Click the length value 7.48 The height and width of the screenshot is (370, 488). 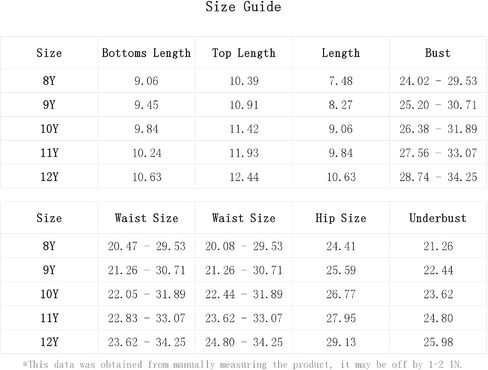point(341,81)
